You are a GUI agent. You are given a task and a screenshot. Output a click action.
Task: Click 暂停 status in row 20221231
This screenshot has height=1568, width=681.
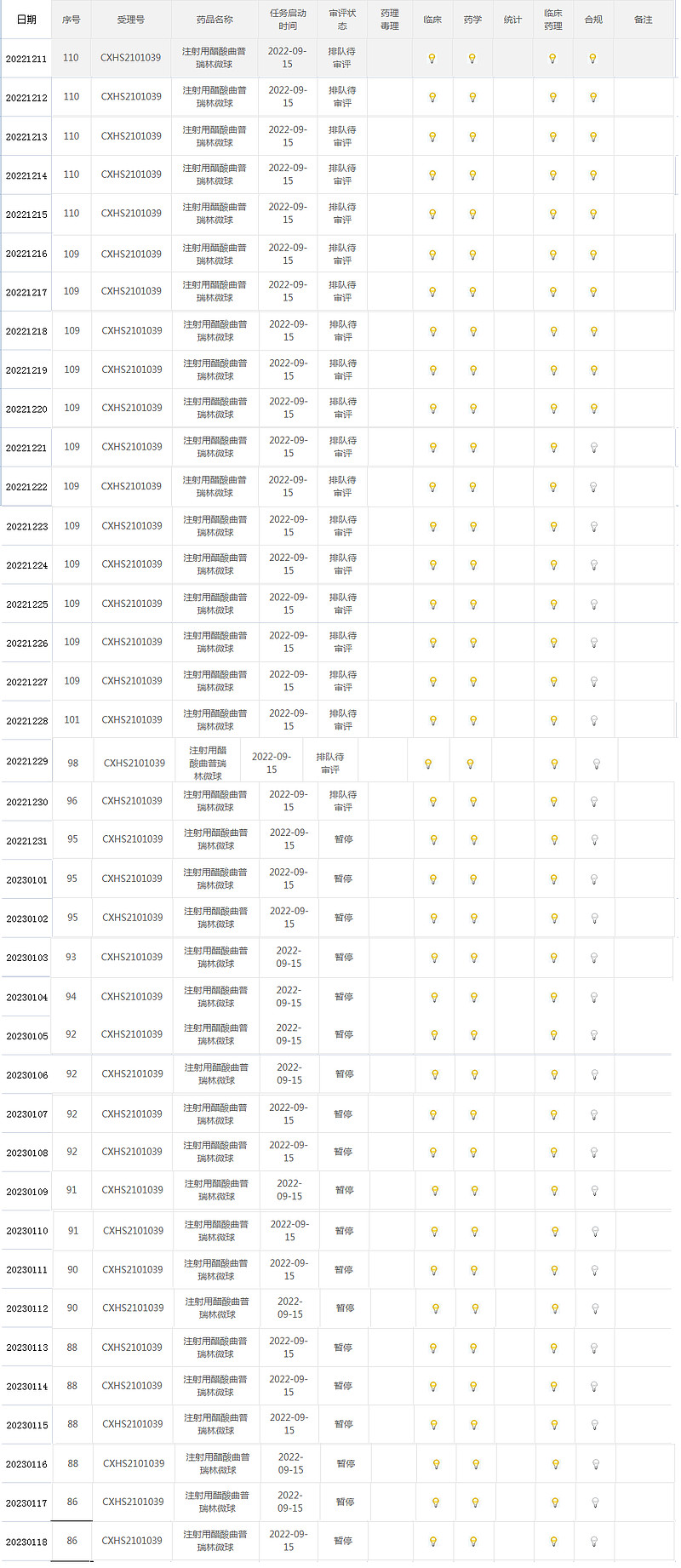343,839
